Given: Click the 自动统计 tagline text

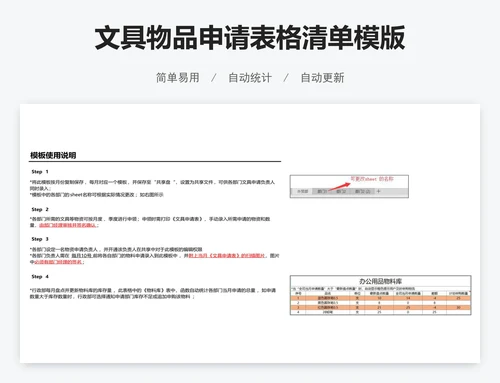Looking at the screenshot, I should [250, 78].
